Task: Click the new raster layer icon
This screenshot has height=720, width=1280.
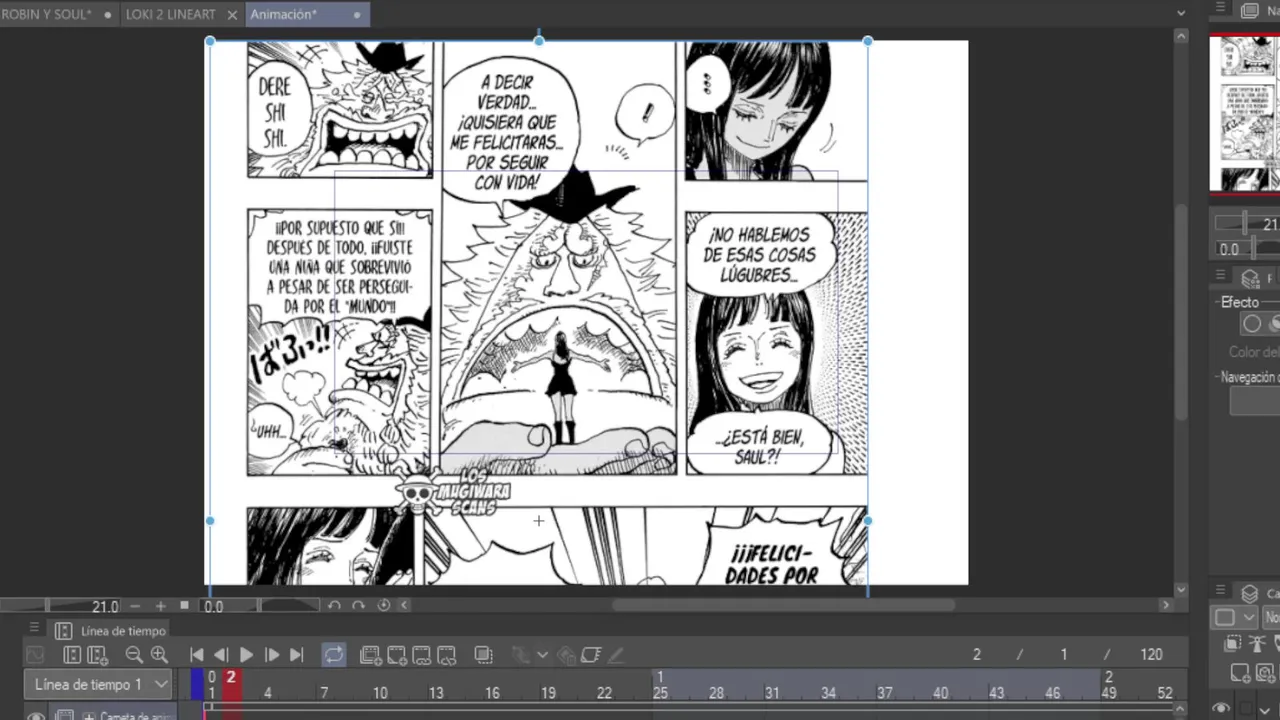Action: [1240, 672]
